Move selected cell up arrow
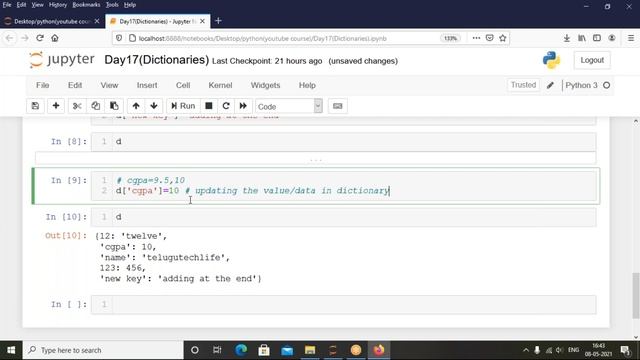Viewport: 640px width, 360px height. click(136, 106)
